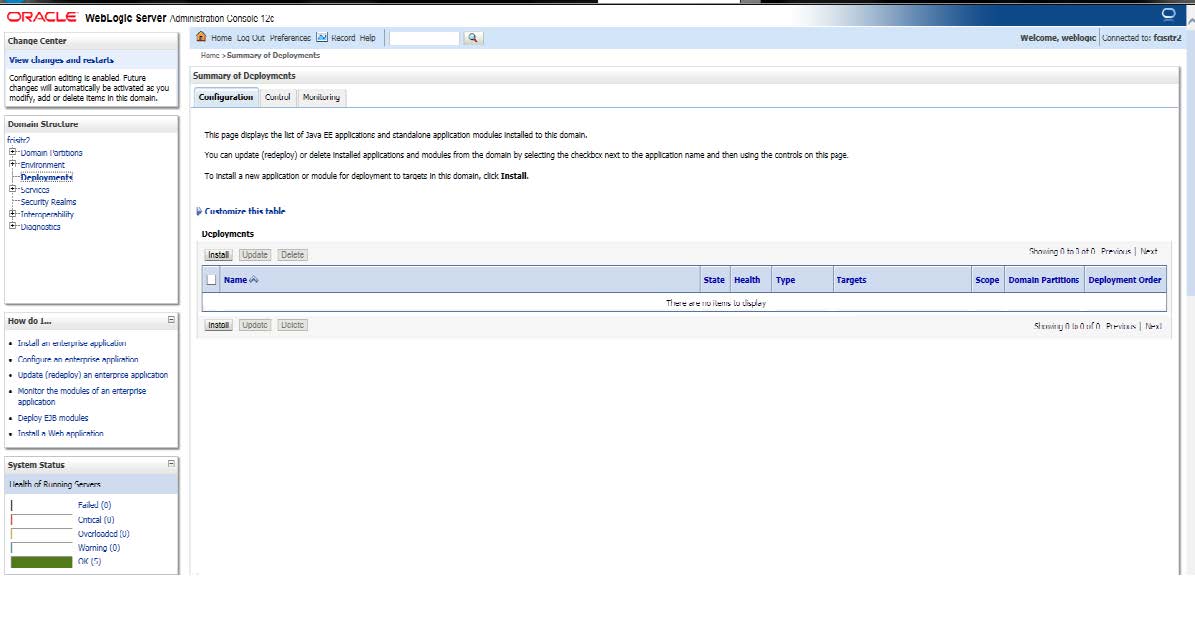Viewport: 1195px width, 620px height.
Task: Click the Failed (0) status link
Action: (x=95, y=505)
